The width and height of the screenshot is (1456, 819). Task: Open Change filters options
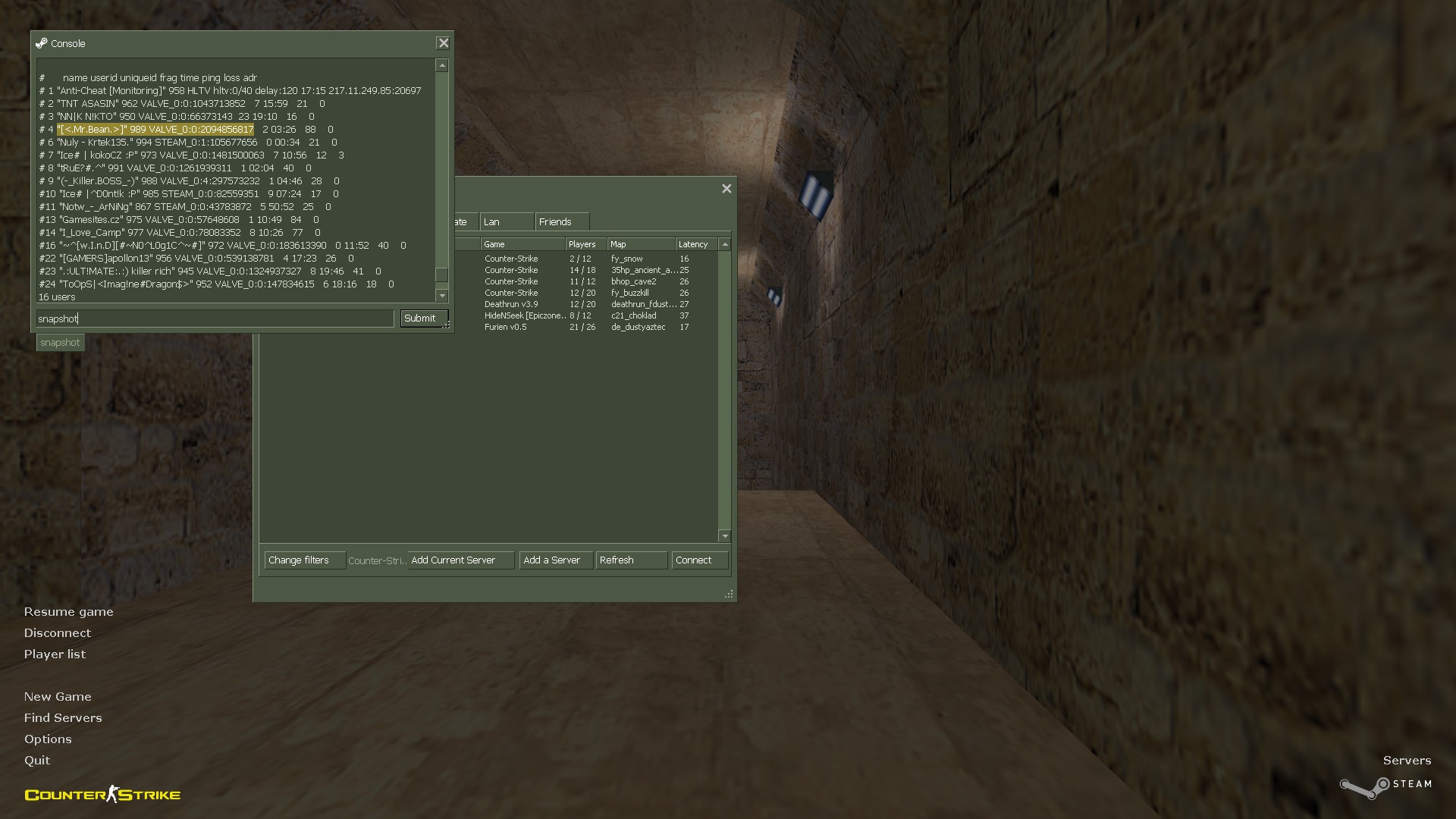304,560
